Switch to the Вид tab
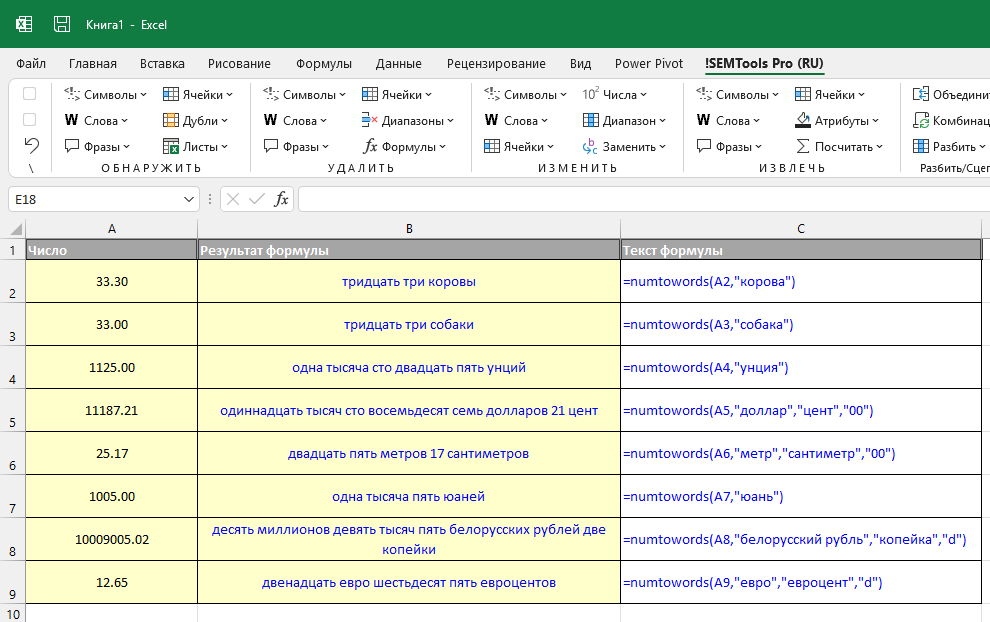This screenshot has height=622, width=990. click(580, 64)
